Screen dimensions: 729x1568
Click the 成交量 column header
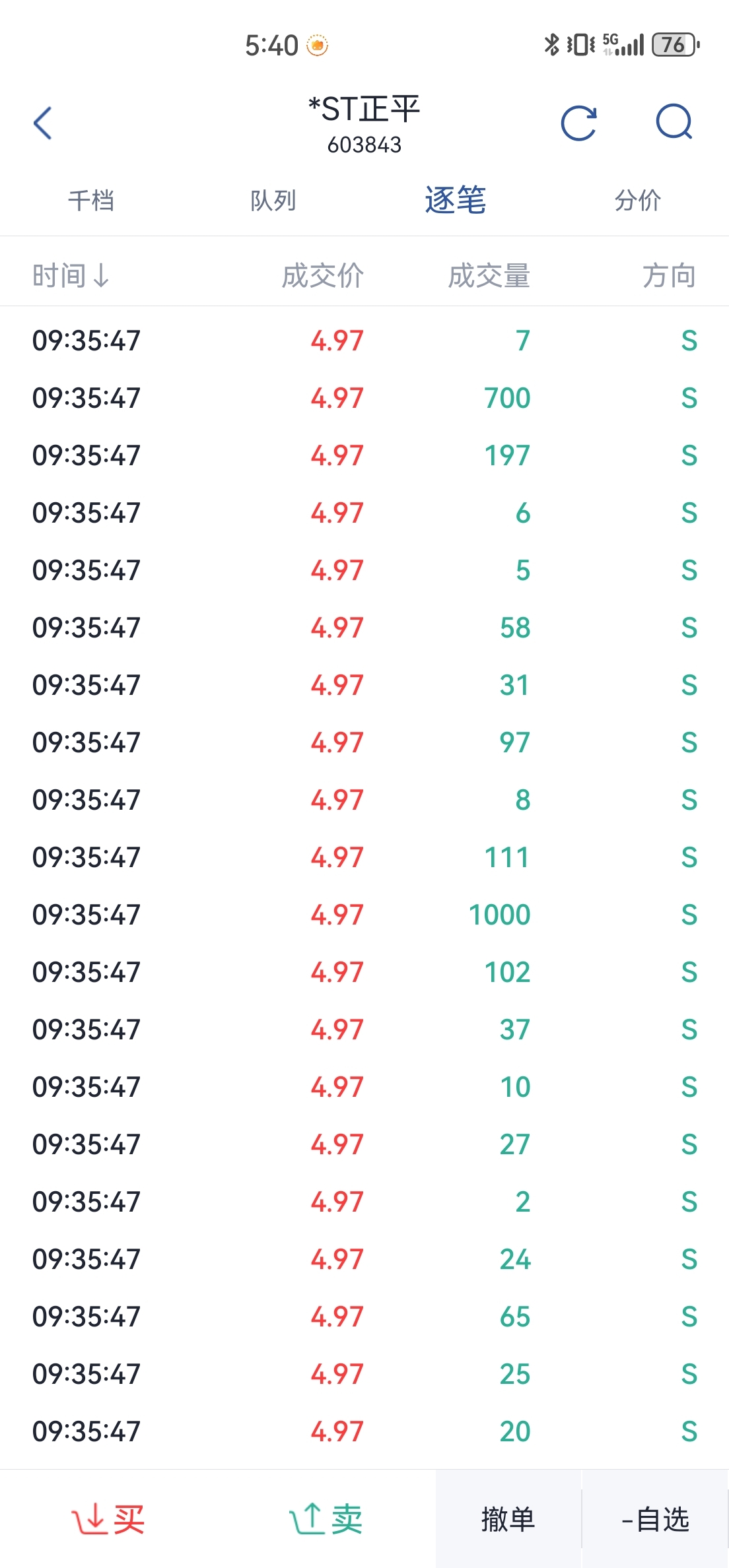coord(489,276)
